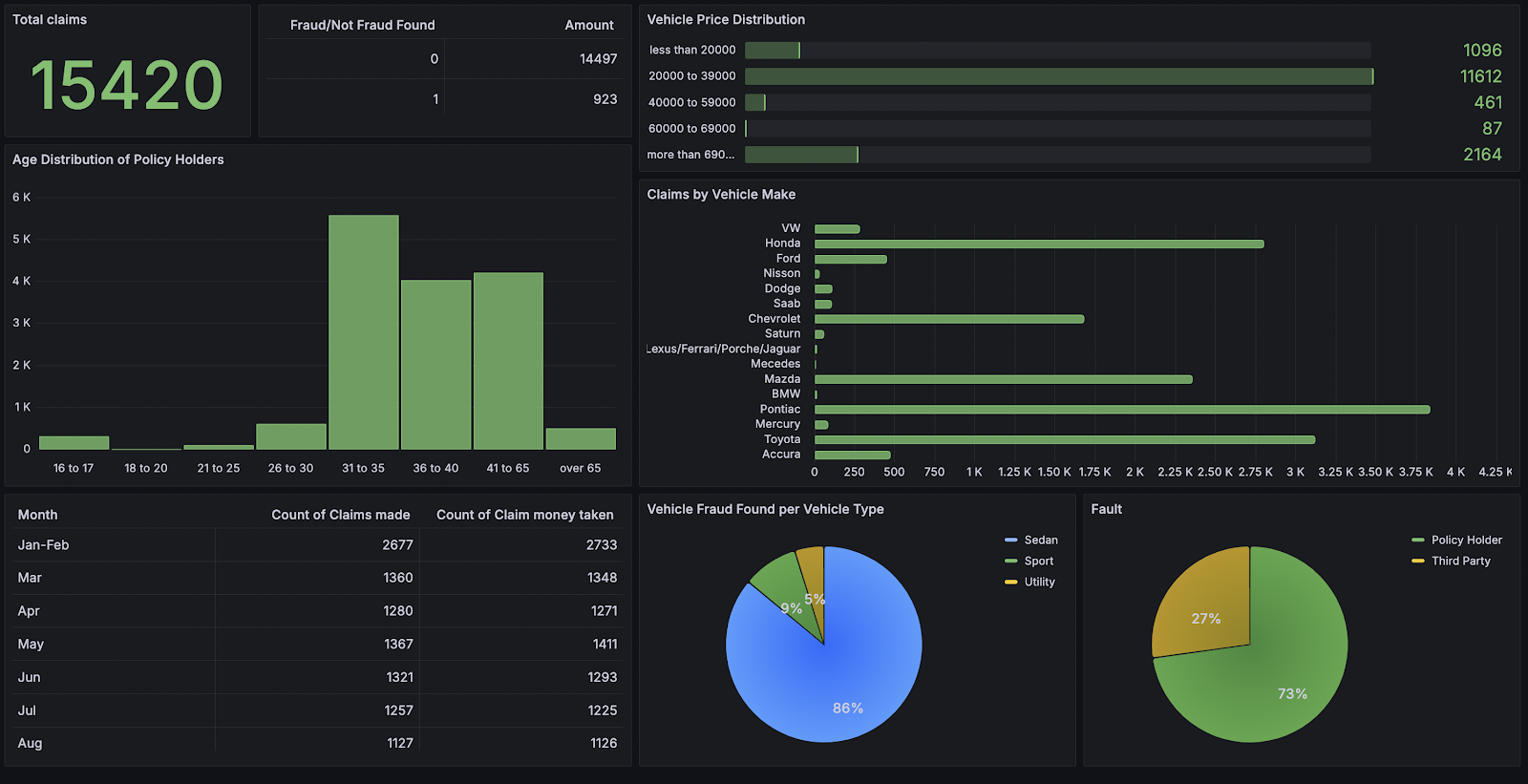Select the 2677 claims count cell
The image size is (1528, 784).
point(397,545)
